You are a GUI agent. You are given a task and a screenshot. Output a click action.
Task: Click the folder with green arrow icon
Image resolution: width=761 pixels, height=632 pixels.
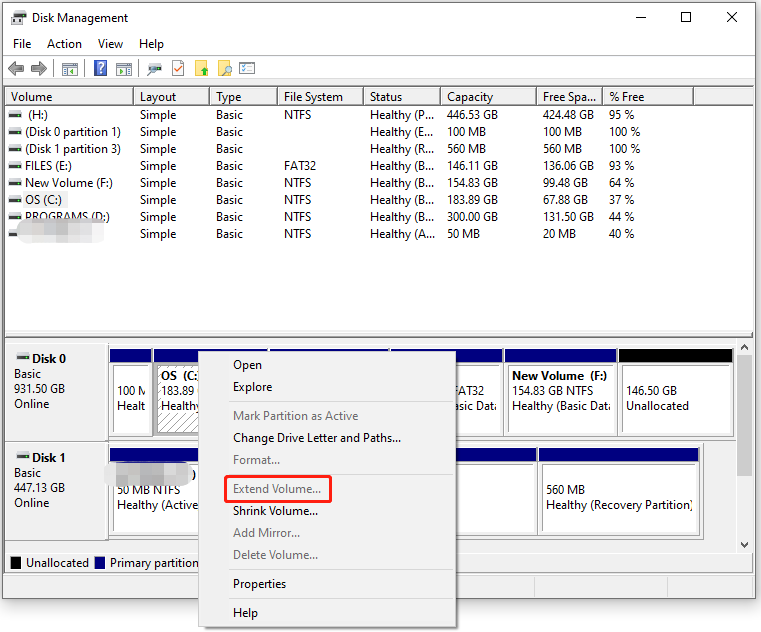201,68
